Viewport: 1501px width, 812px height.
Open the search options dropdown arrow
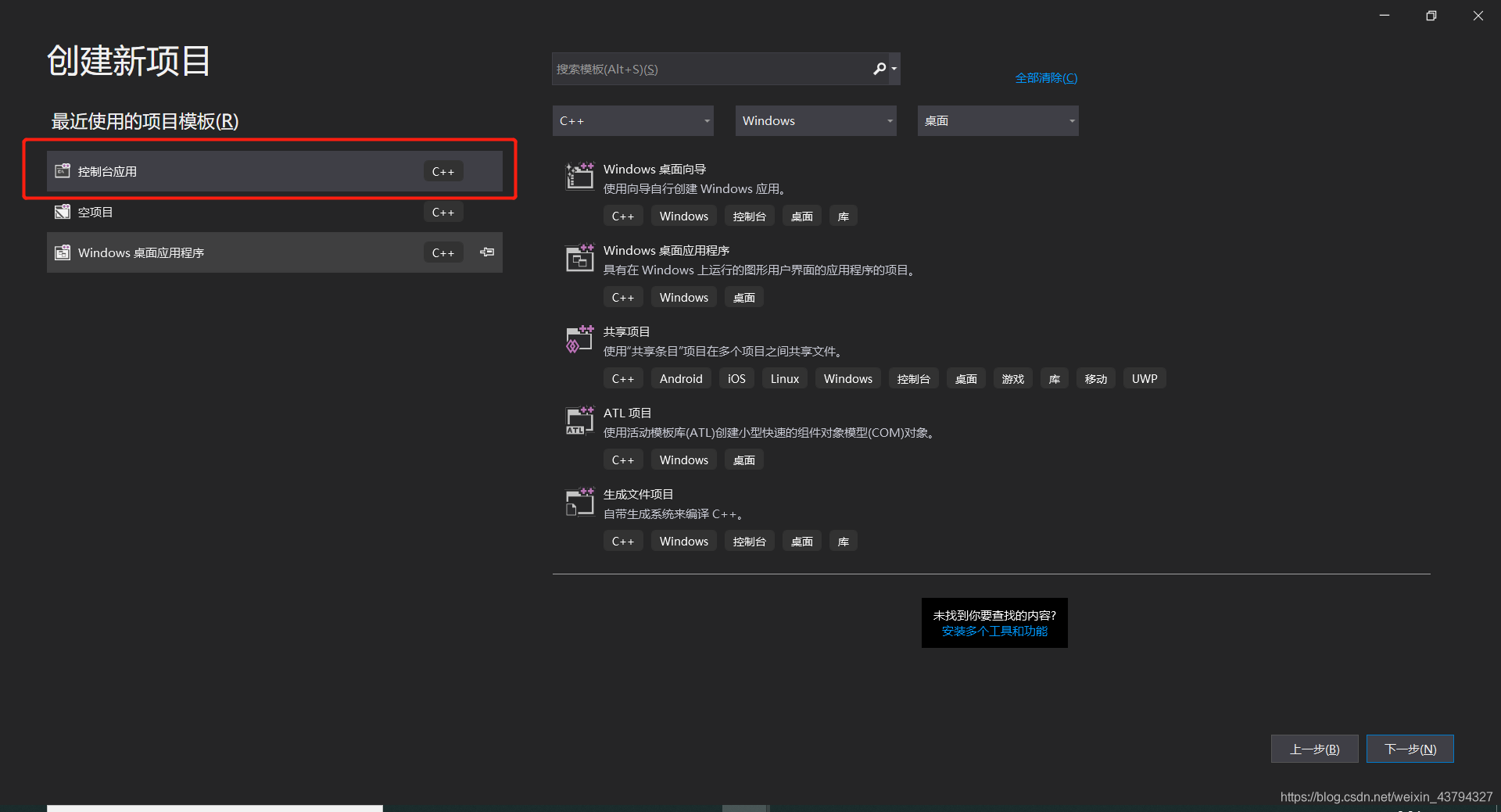[x=894, y=69]
